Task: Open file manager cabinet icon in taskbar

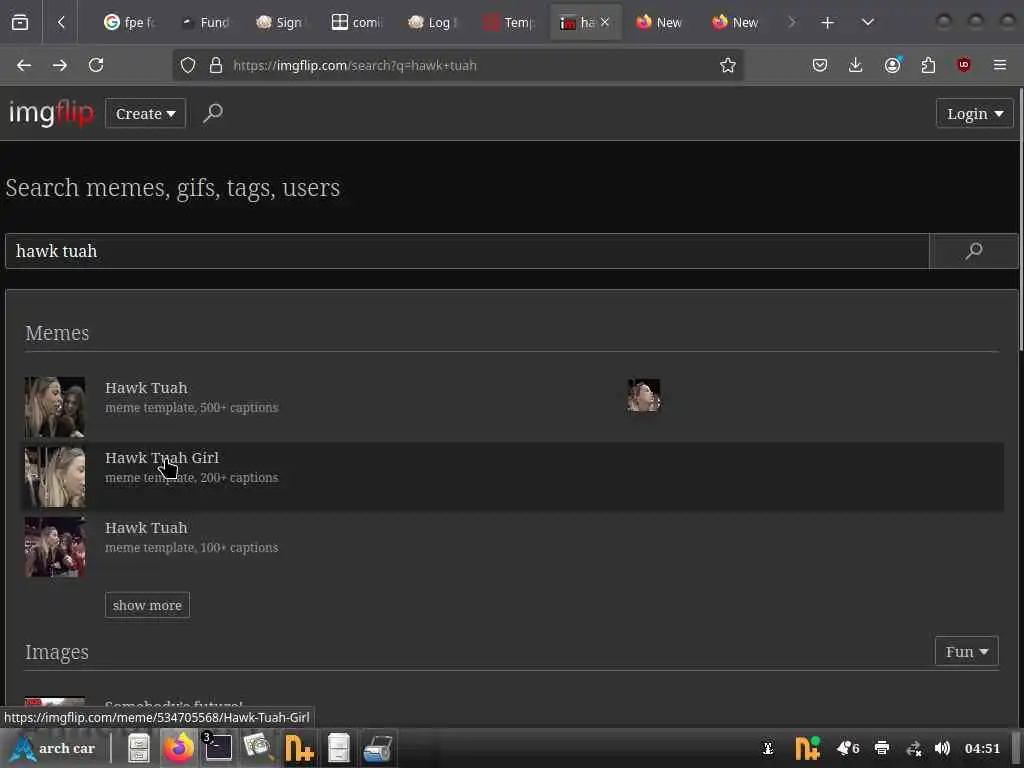Action: pyautogui.click(x=138, y=748)
